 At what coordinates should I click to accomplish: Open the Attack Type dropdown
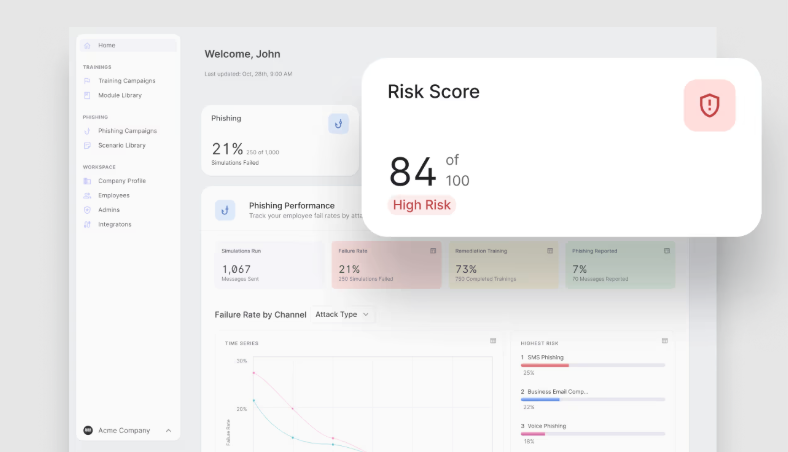pos(342,314)
